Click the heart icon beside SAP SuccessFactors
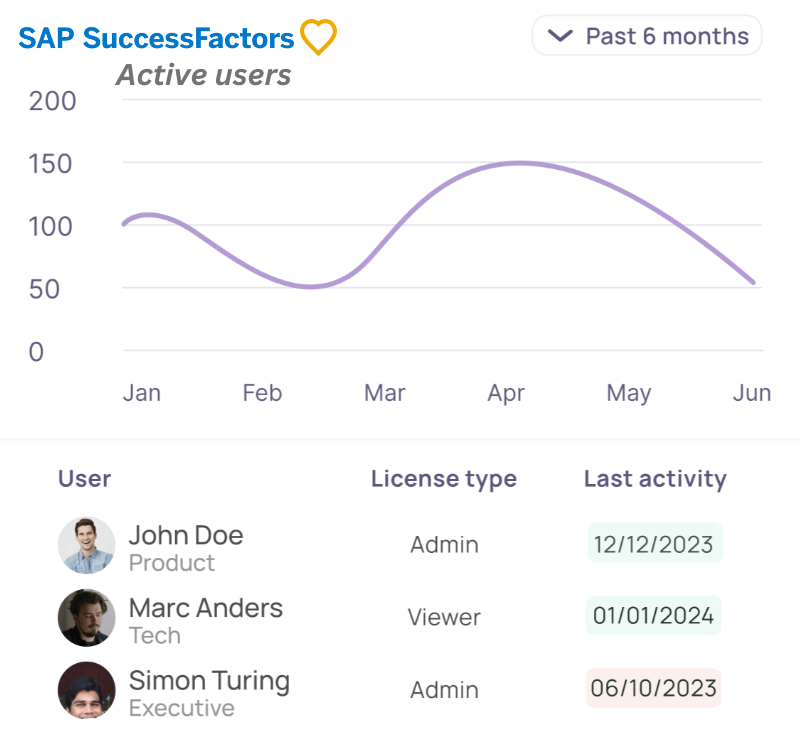This screenshot has height=732, width=800. pos(318,37)
